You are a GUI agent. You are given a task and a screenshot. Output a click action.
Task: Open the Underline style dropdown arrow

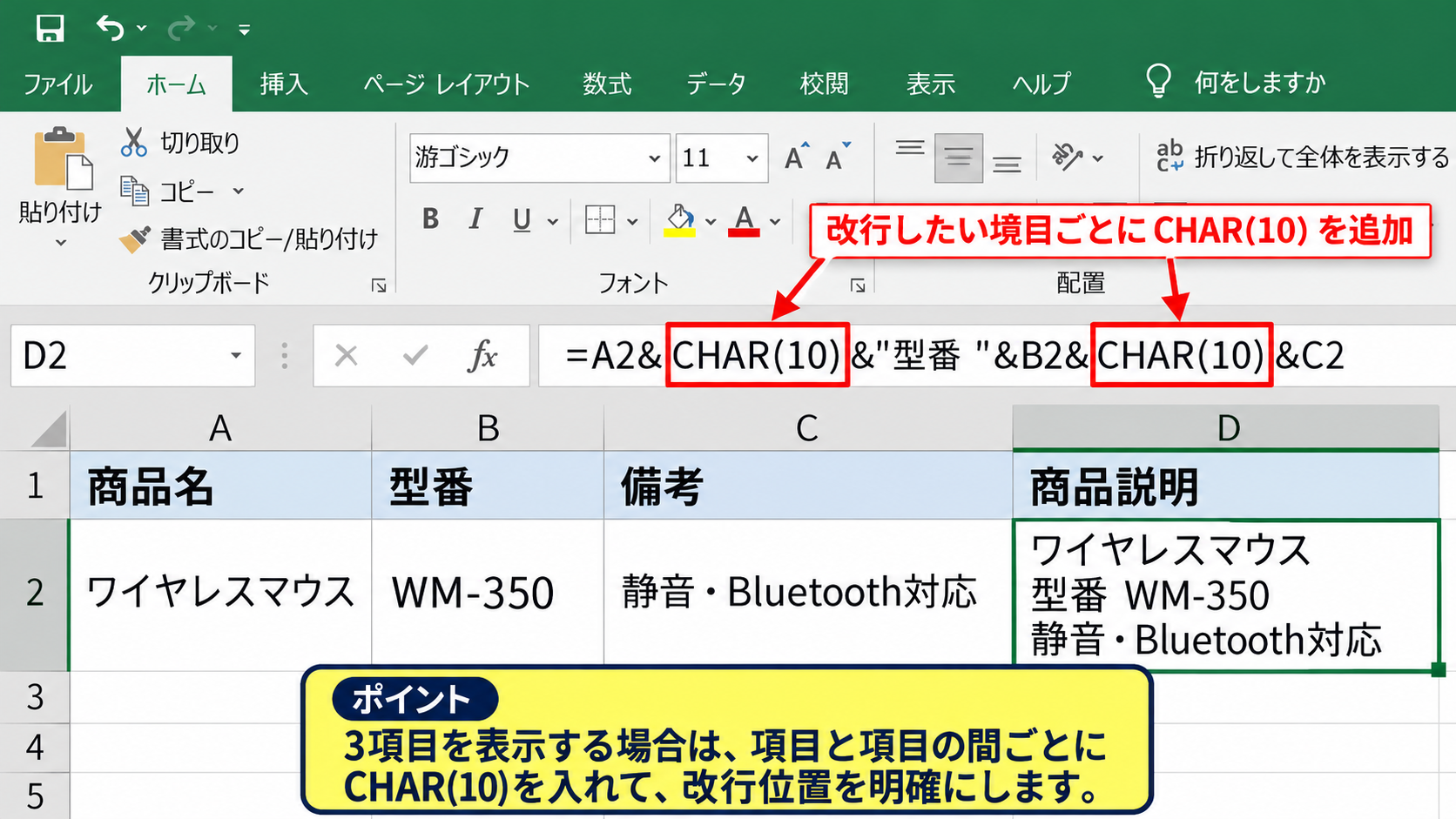pyautogui.click(x=553, y=221)
